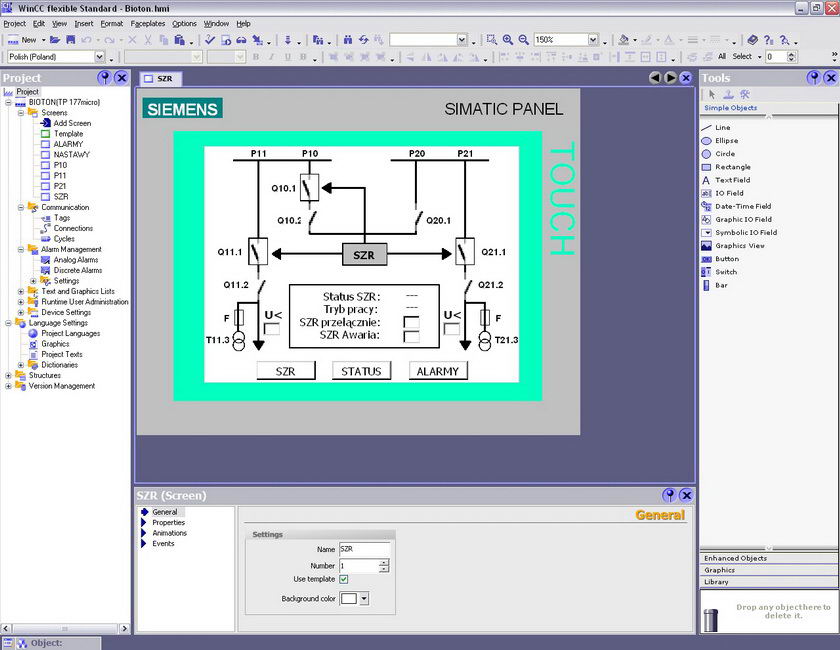Open the 150% zoom level dropdown

pos(592,40)
